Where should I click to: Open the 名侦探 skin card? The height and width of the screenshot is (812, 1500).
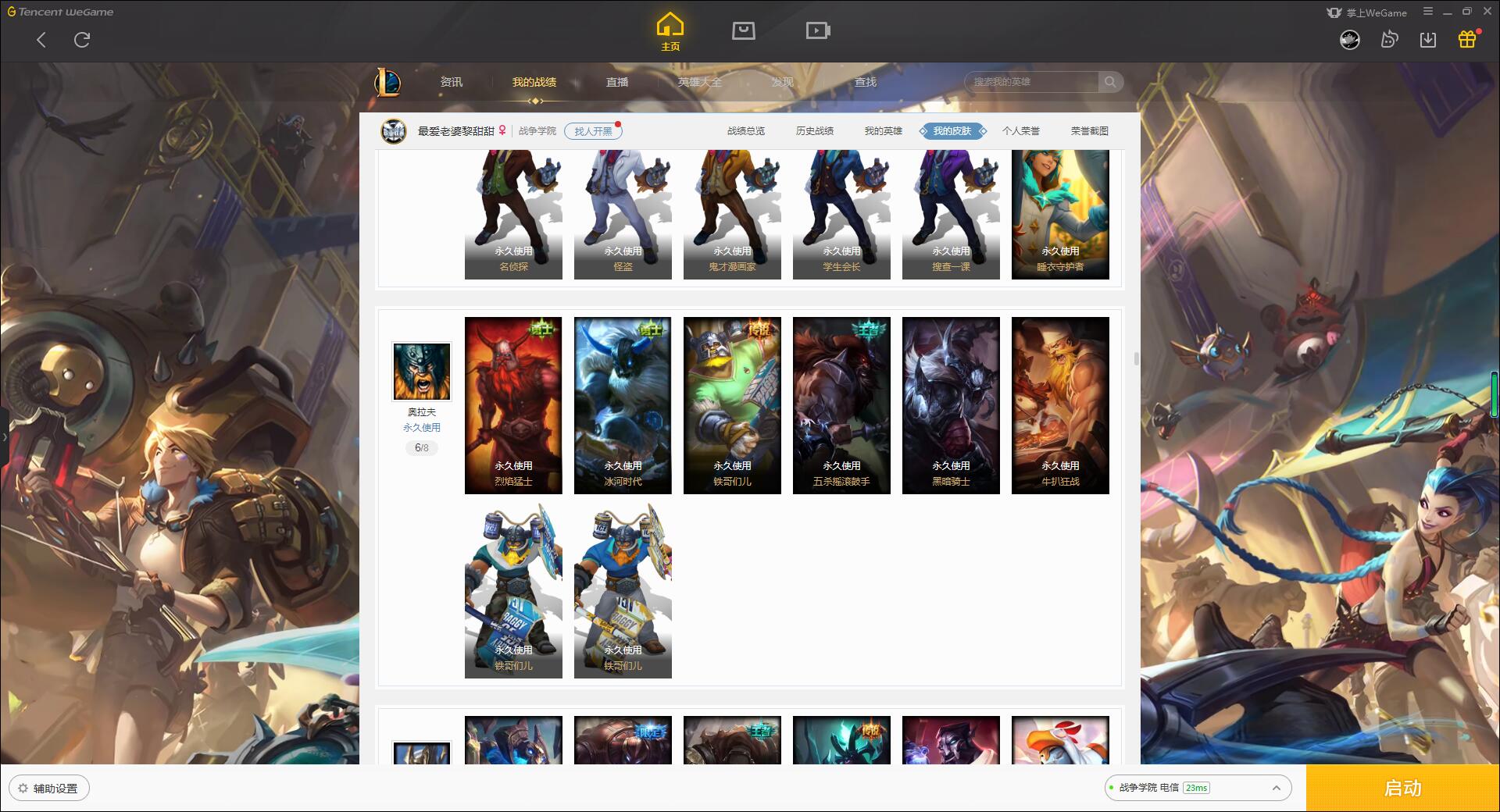(513, 215)
